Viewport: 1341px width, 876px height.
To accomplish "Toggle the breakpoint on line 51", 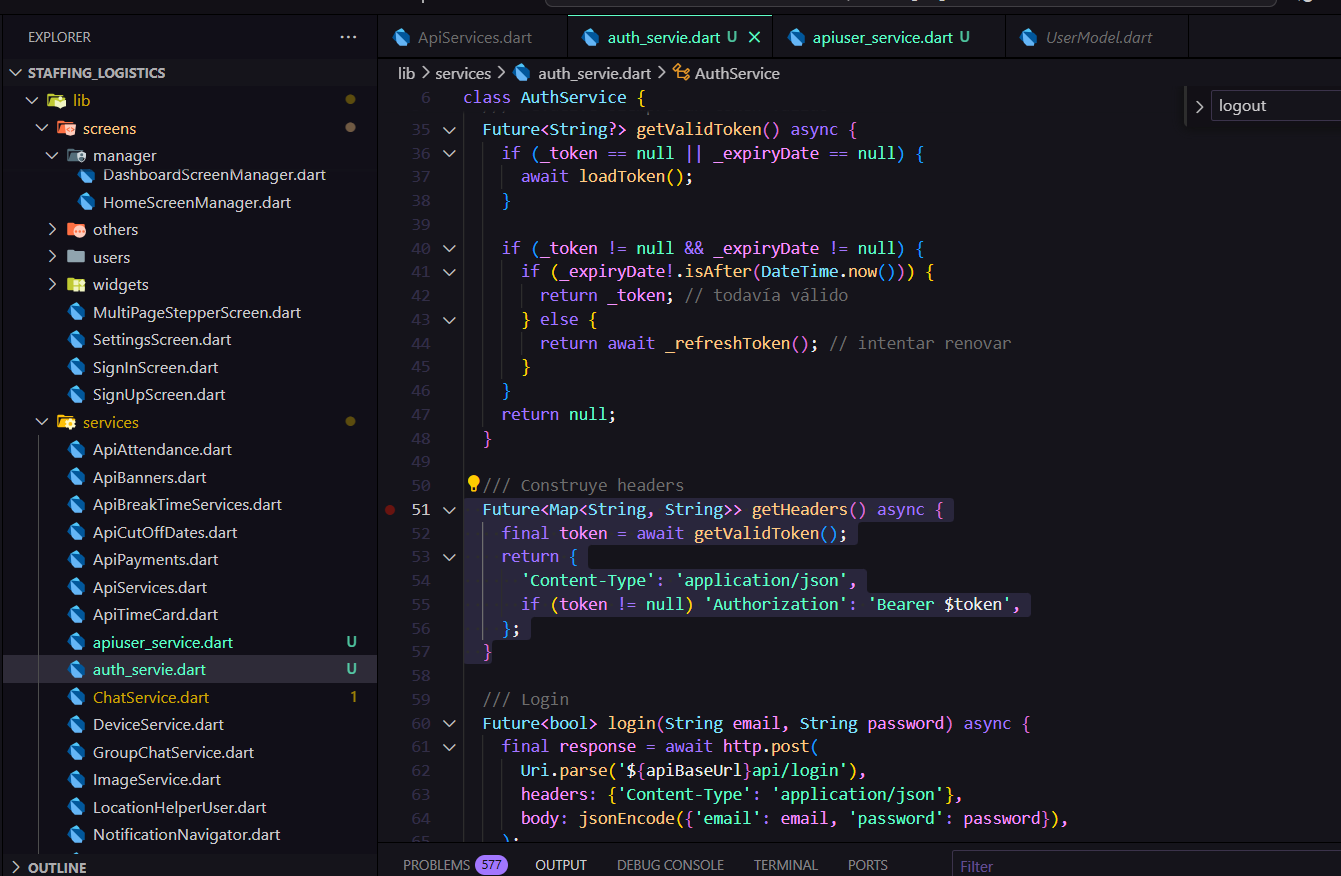I will coord(390,509).
